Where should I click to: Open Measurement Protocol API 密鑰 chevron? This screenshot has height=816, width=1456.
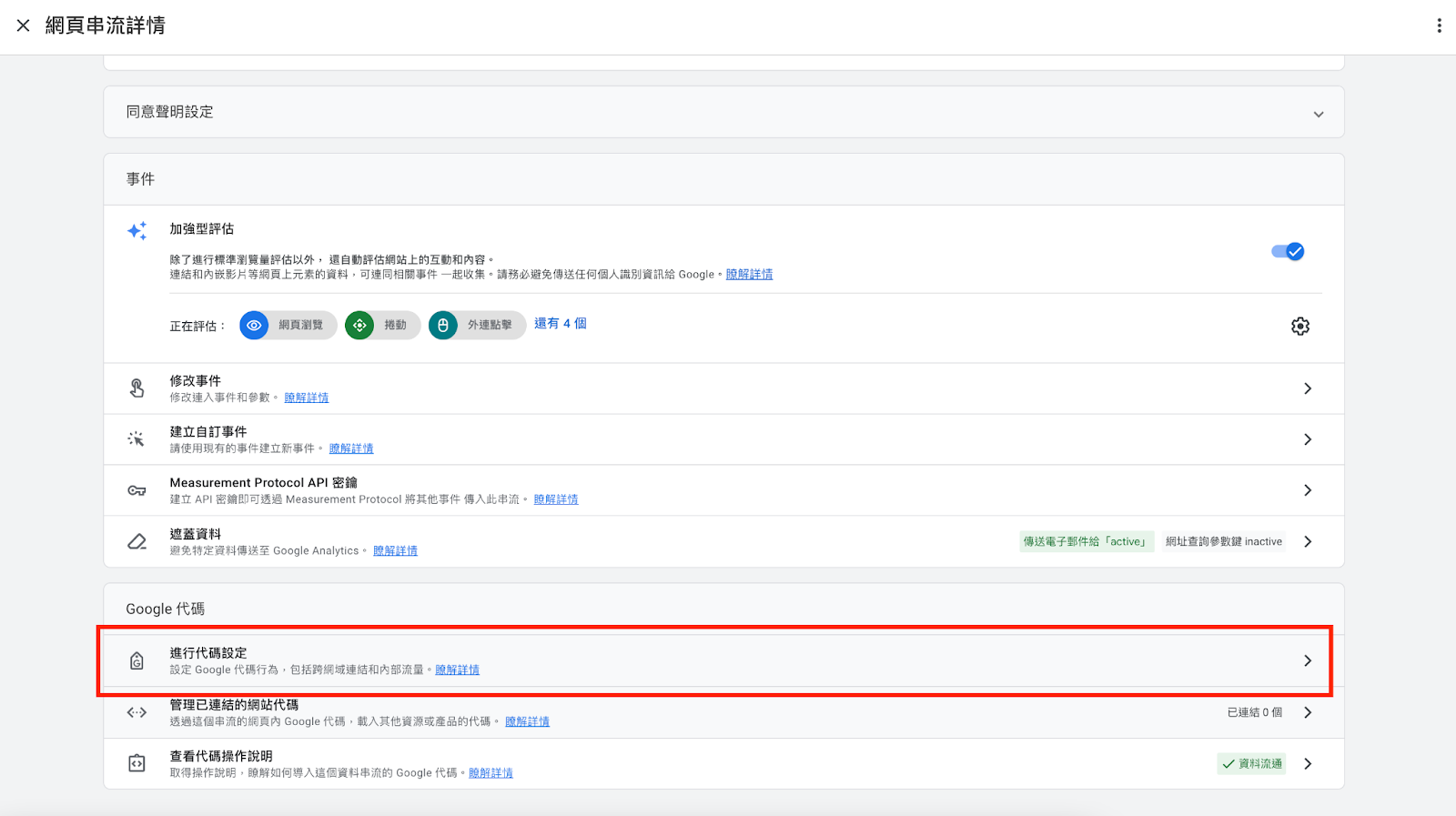click(x=1308, y=490)
